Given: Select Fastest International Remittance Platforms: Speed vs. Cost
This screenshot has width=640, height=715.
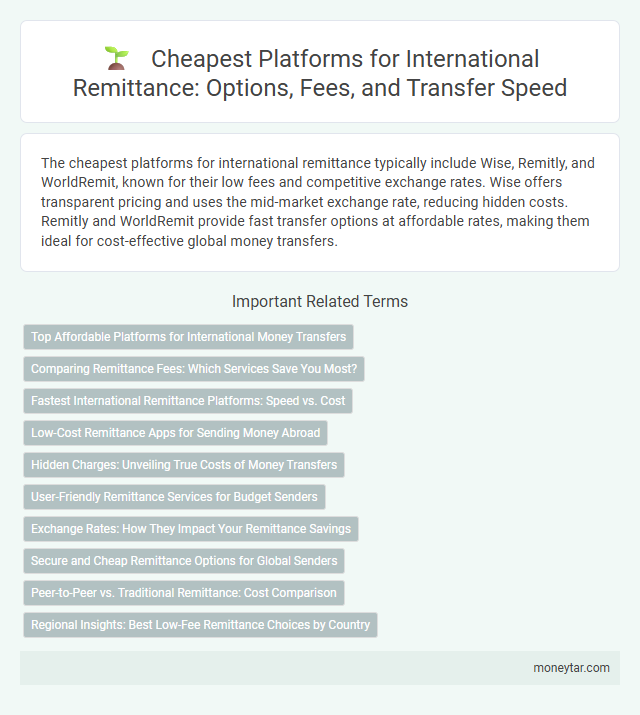Looking at the screenshot, I should point(188,401).
